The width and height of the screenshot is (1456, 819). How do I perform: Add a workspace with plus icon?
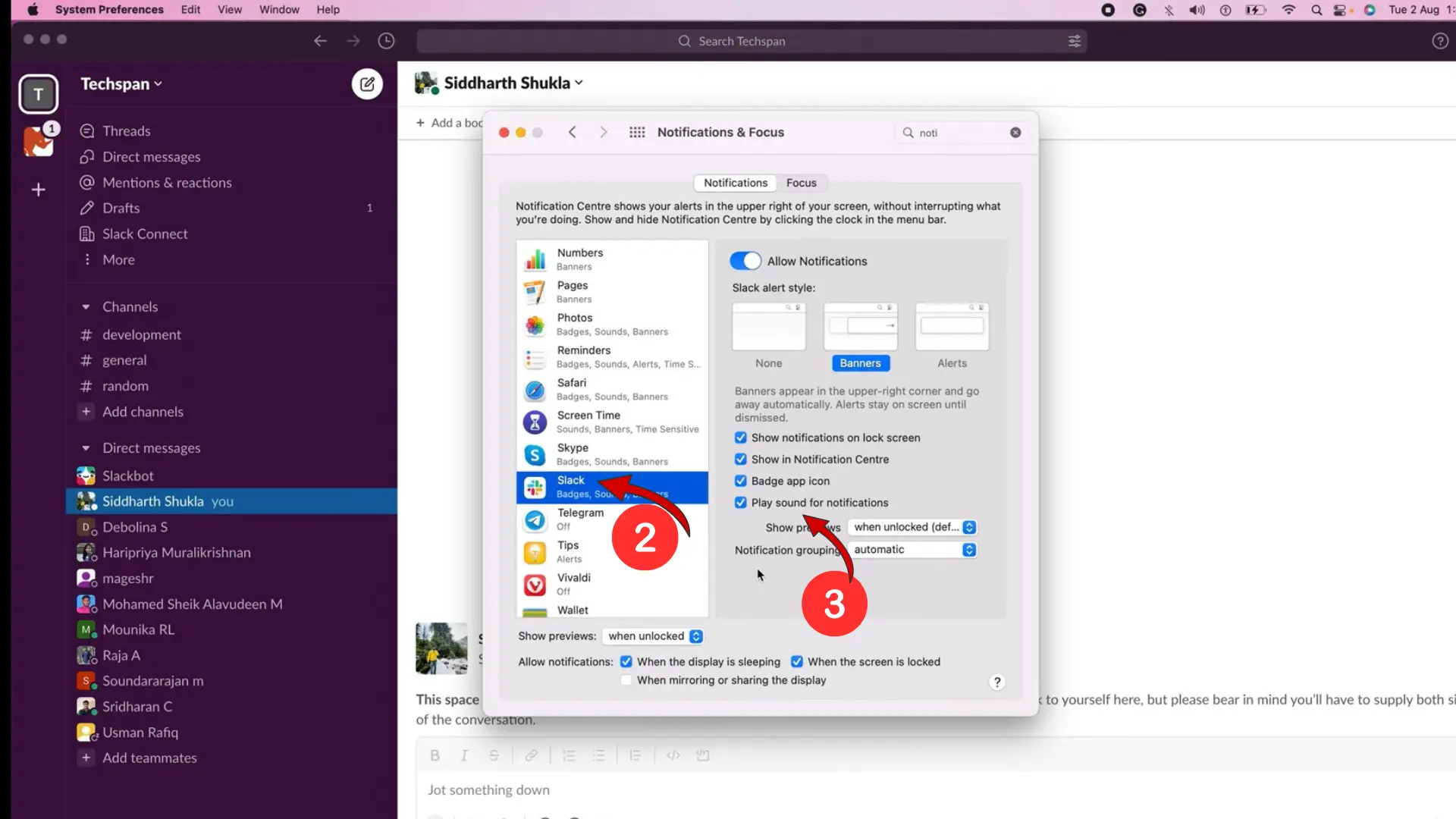coord(38,190)
